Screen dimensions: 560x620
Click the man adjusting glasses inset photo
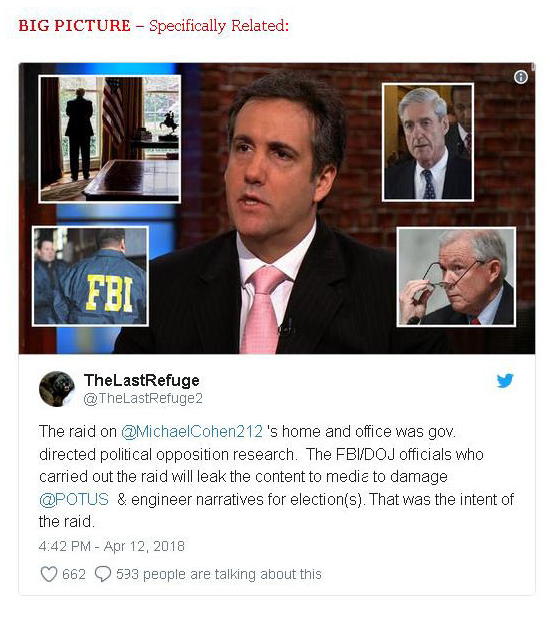[456, 277]
